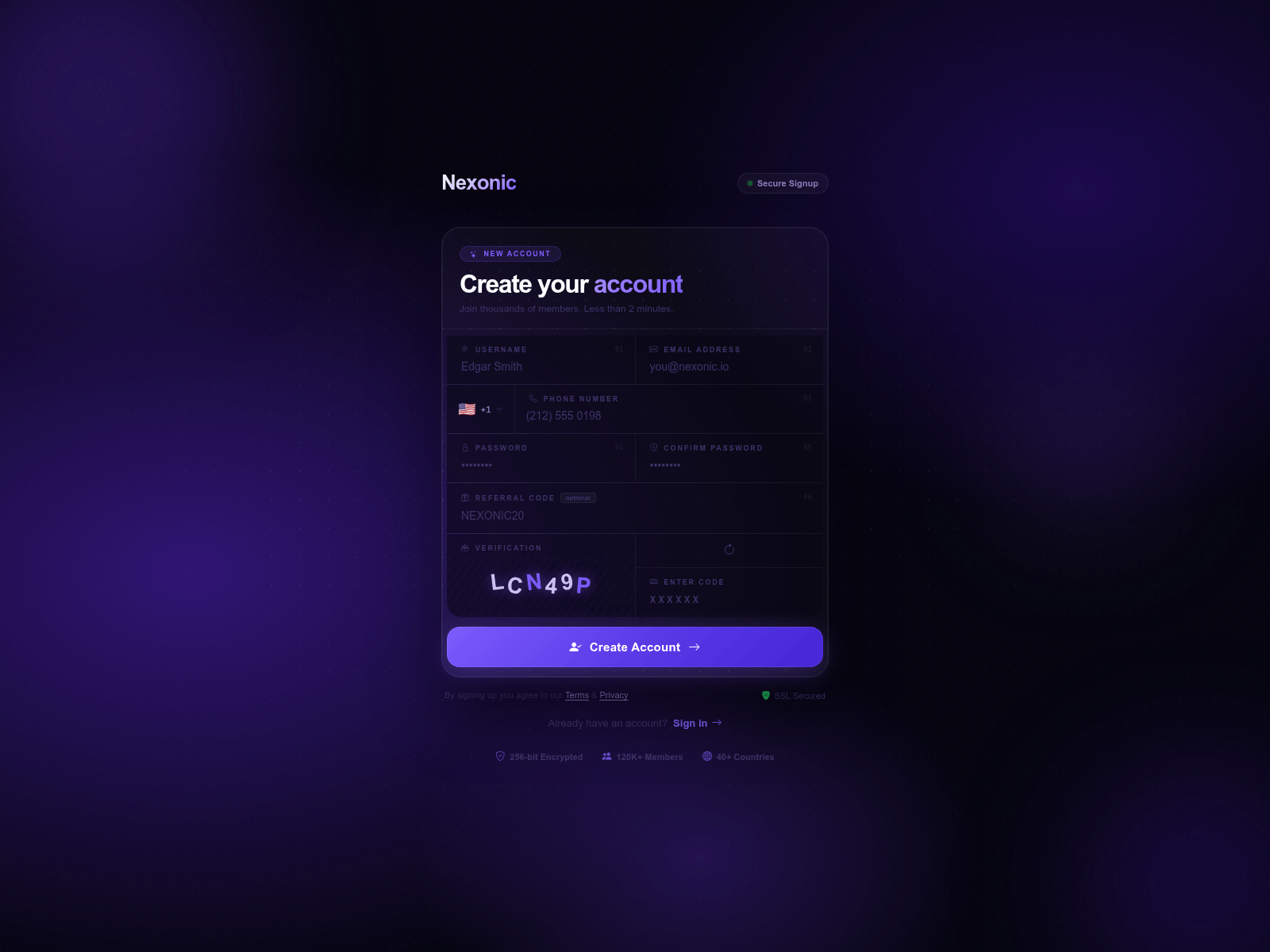The height and width of the screenshot is (952, 1270).
Task: Click the green SSL Secured shield icon
Action: pos(766,695)
